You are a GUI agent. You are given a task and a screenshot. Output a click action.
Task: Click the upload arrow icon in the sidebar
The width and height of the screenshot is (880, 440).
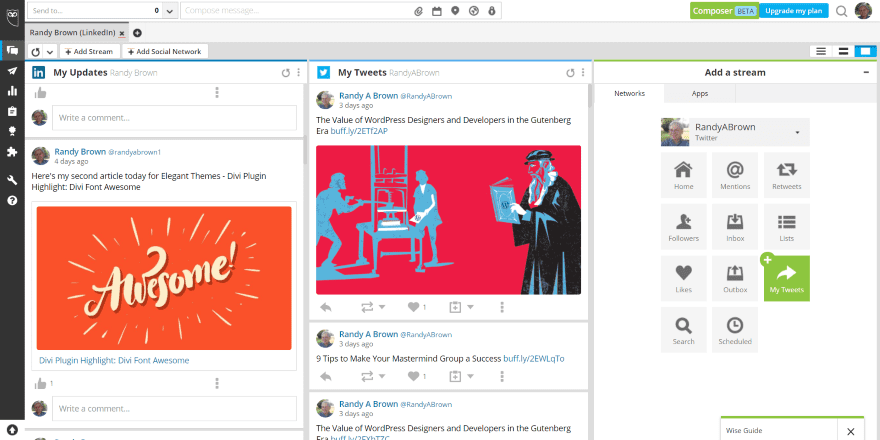click(x=12, y=430)
